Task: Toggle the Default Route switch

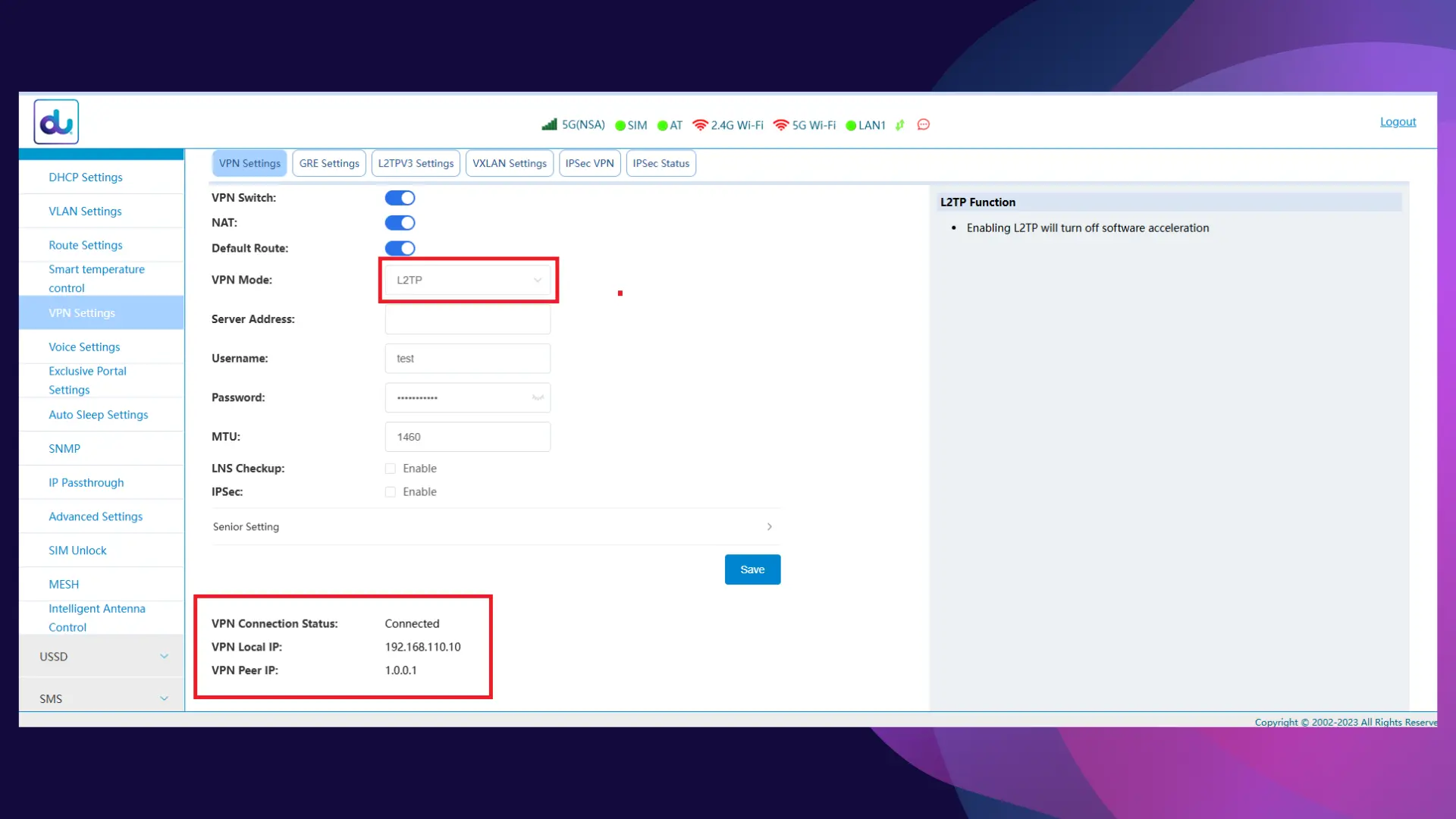Action: click(x=400, y=248)
